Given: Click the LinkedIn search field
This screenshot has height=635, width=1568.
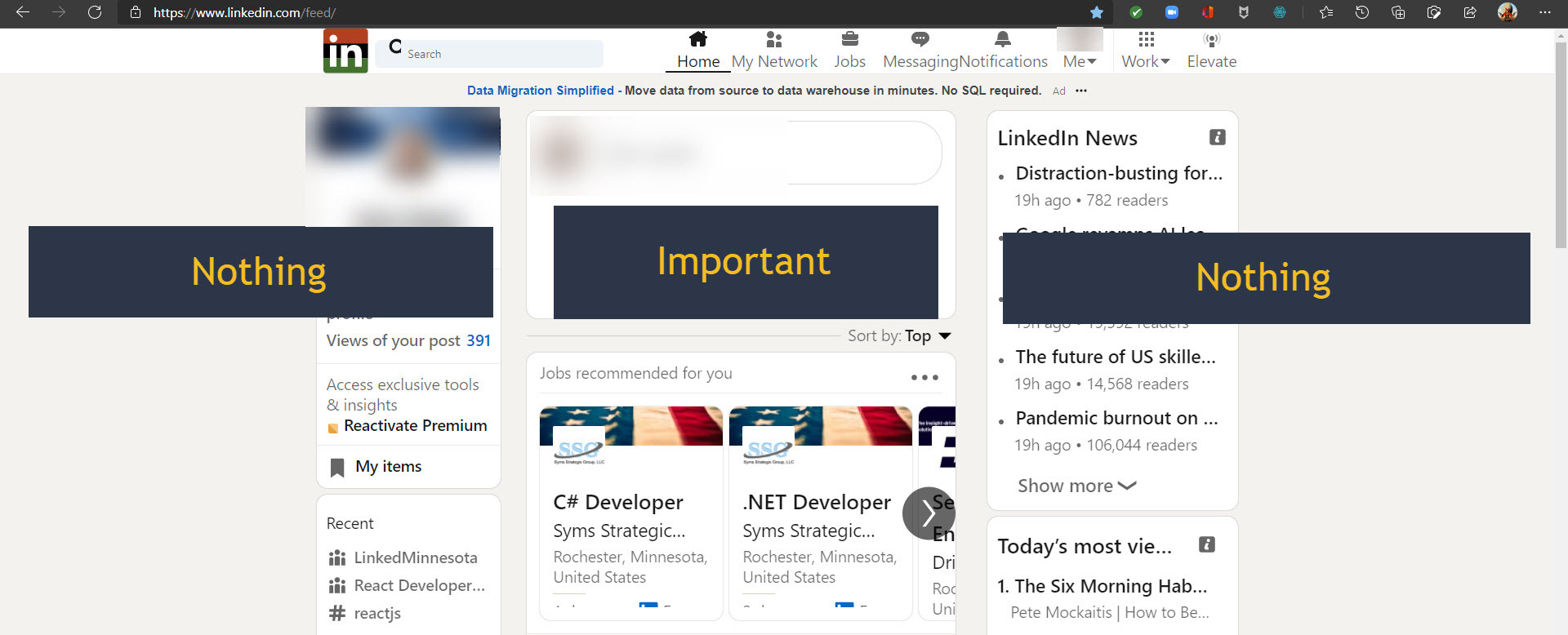Looking at the screenshot, I should pyautogui.click(x=490, y=54).
